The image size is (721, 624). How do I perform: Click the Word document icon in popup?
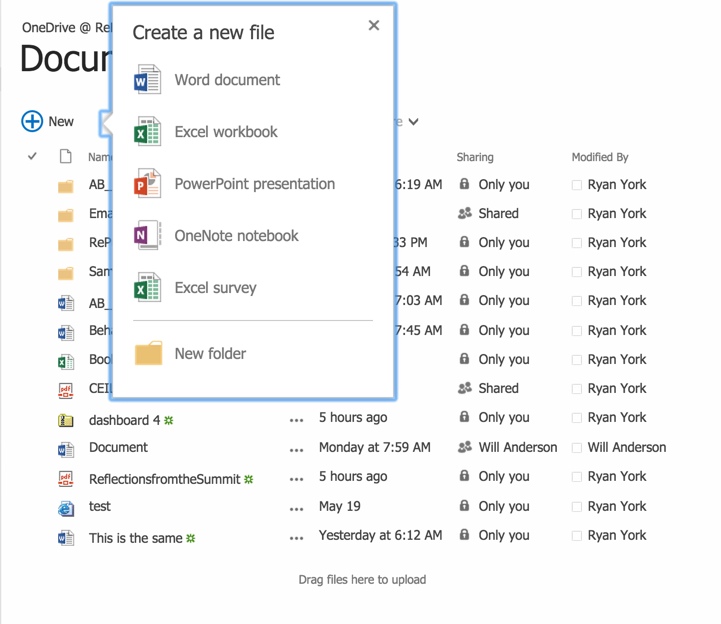point(147,80)
